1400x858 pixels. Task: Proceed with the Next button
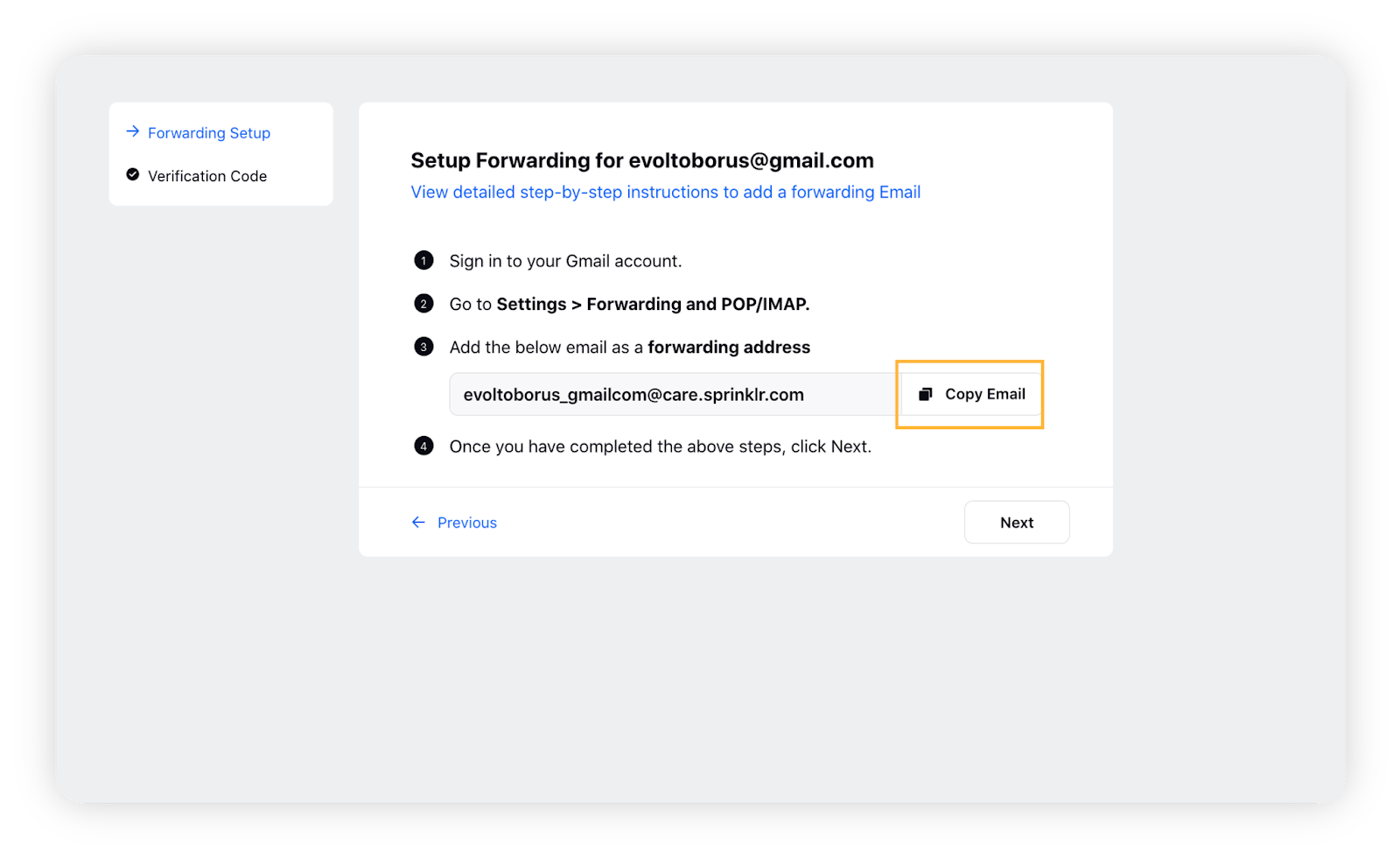pos(1017,523)
